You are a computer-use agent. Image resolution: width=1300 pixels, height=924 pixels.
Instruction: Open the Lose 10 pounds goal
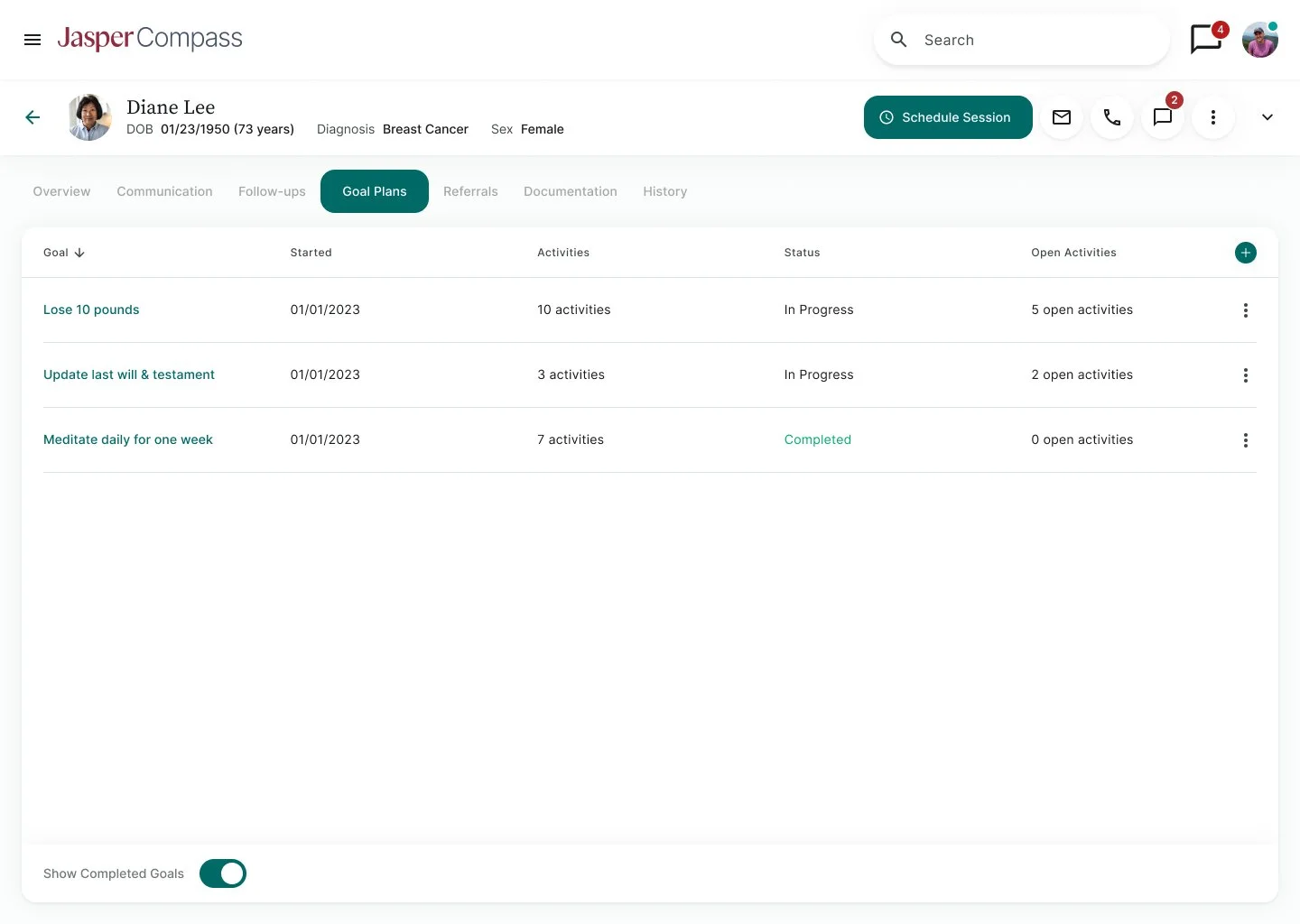tap(91, 310)
